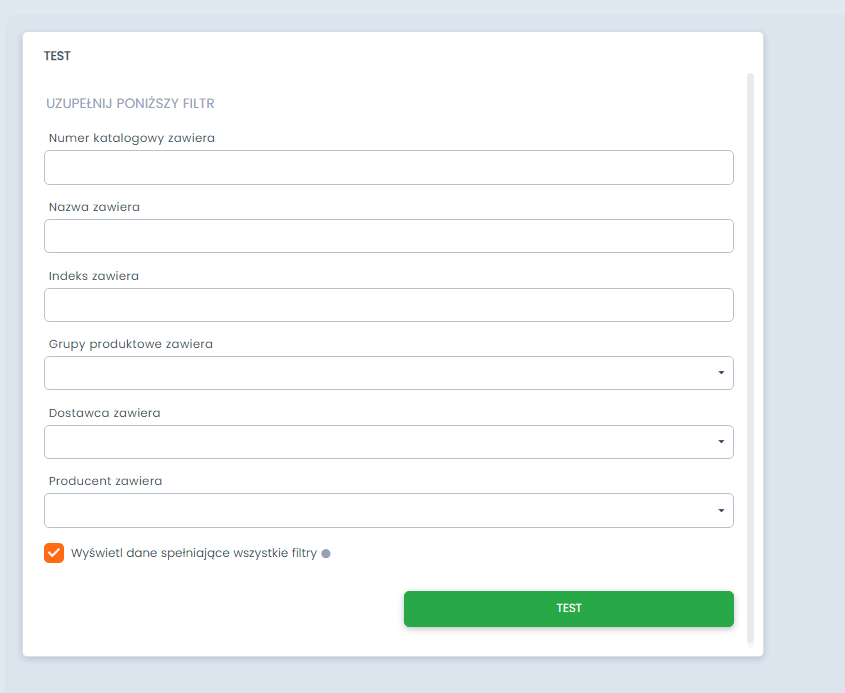Click the 'Producent zawiera' label

pos(105,481)
